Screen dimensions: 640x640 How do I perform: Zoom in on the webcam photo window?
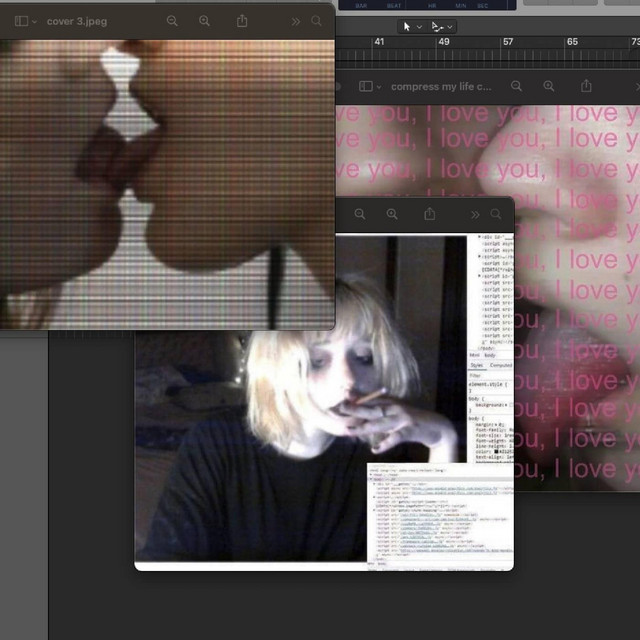click(392, 214)
